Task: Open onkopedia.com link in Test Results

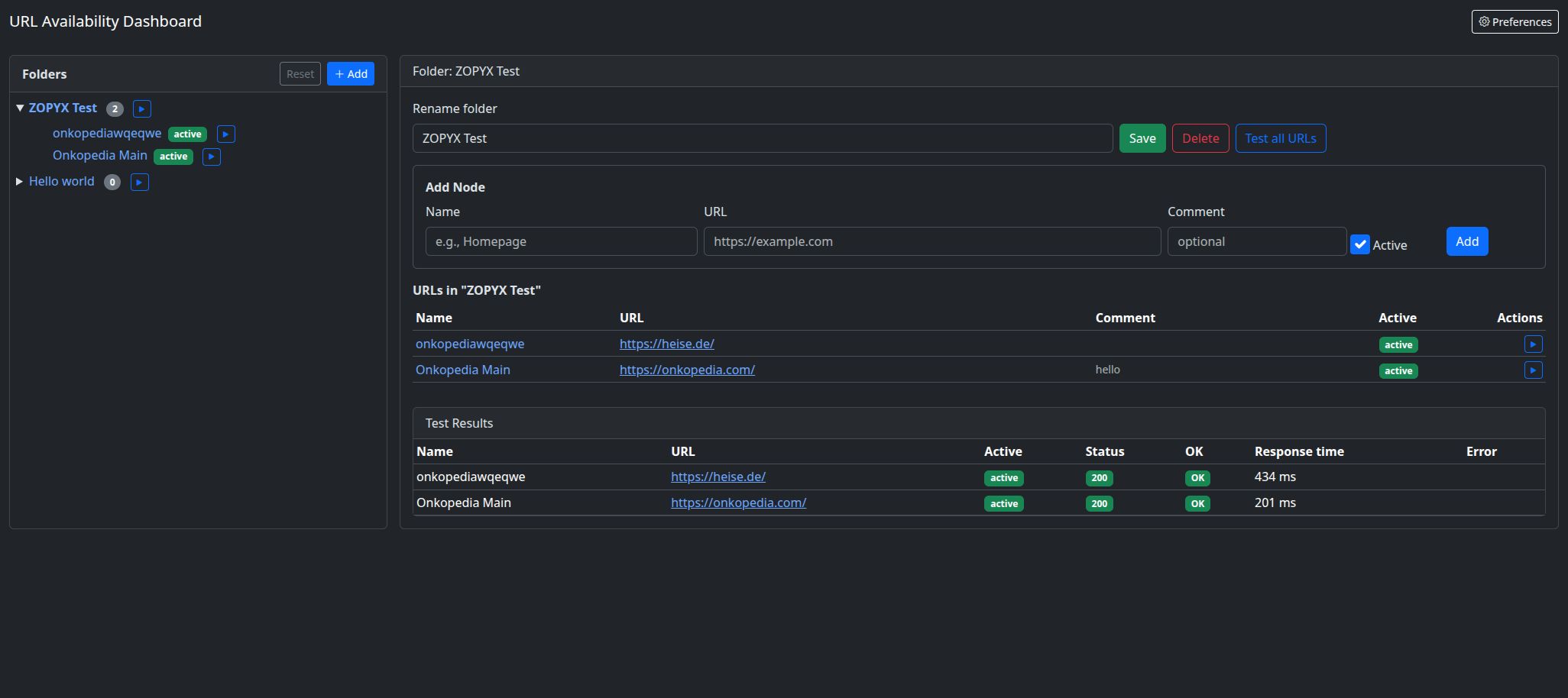Action: [738, 503]
